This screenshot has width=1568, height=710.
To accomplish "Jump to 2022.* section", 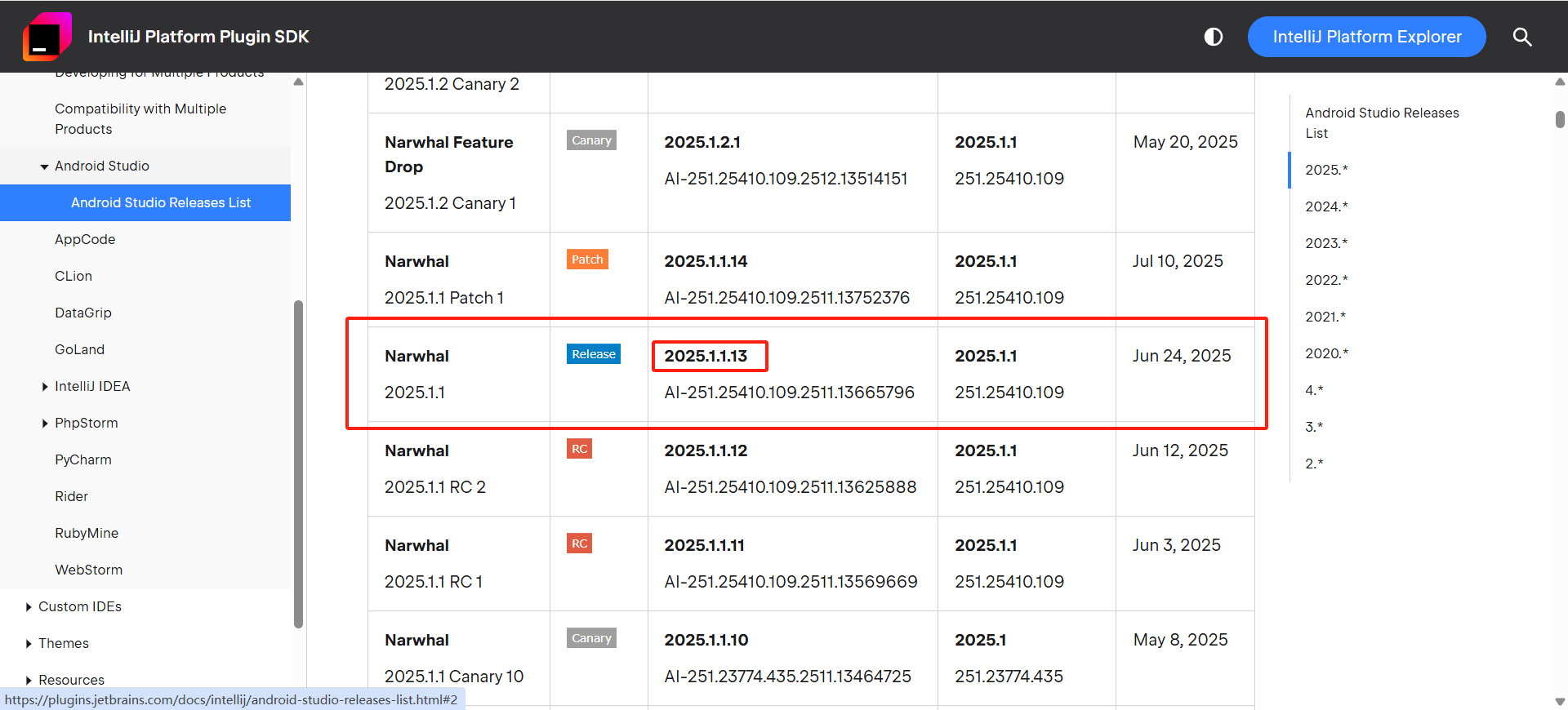I will click(1326, 280).
